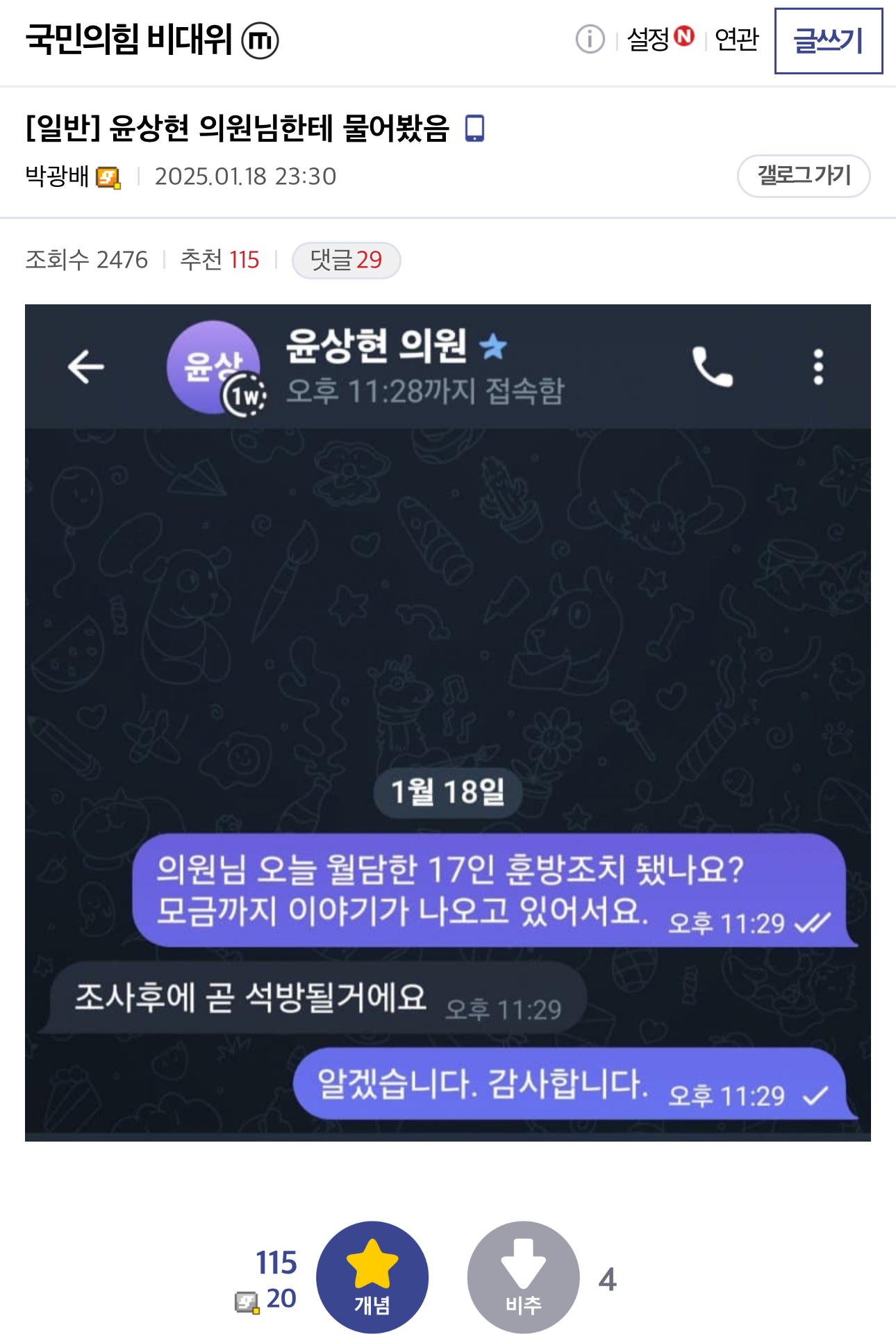Click the orange user badge next to 박광배
This screenshot has height=1341, width=896.
(x=108, y=178)
